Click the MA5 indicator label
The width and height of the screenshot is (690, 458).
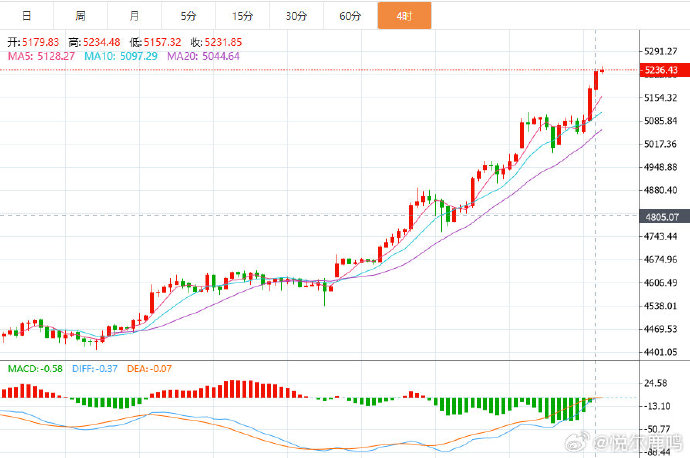42,56
